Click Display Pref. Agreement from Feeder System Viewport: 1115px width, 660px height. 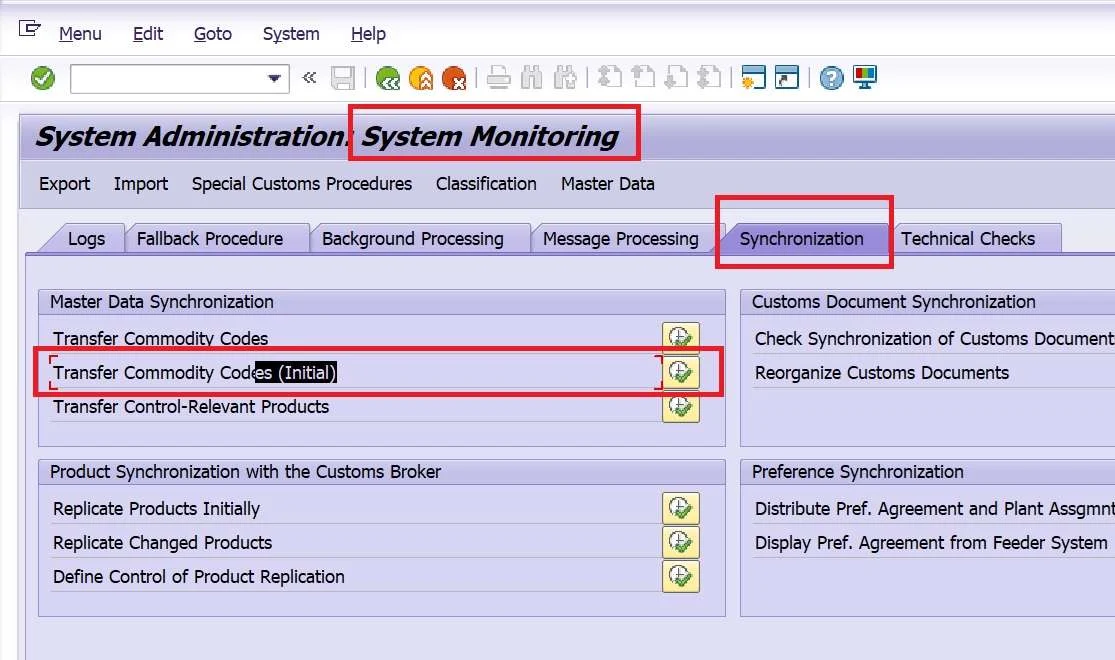[x=931, y=543]
